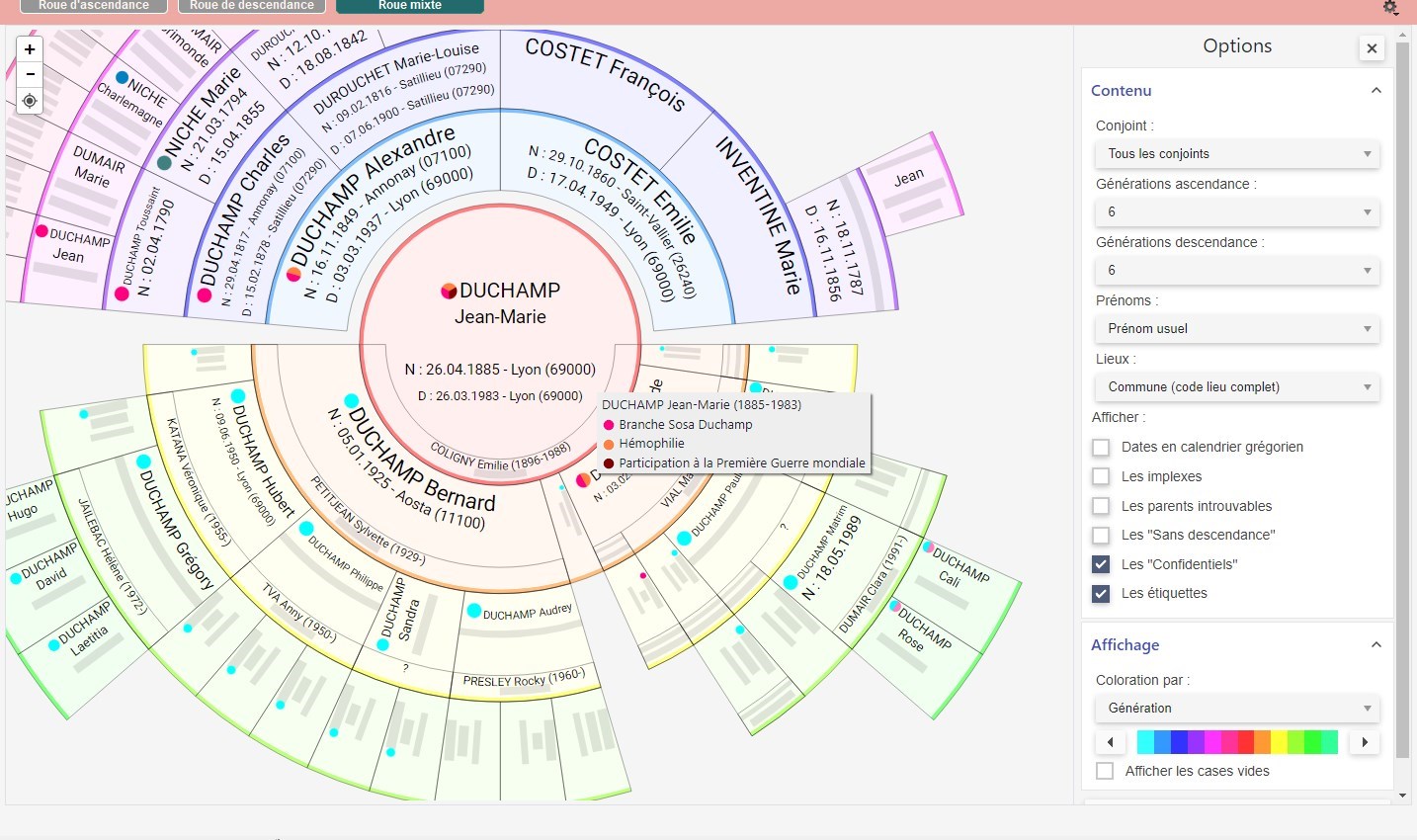Open the Prénoms dropdown
This screenshot has height=840, width=1417.
click(x=1237, y=329)
